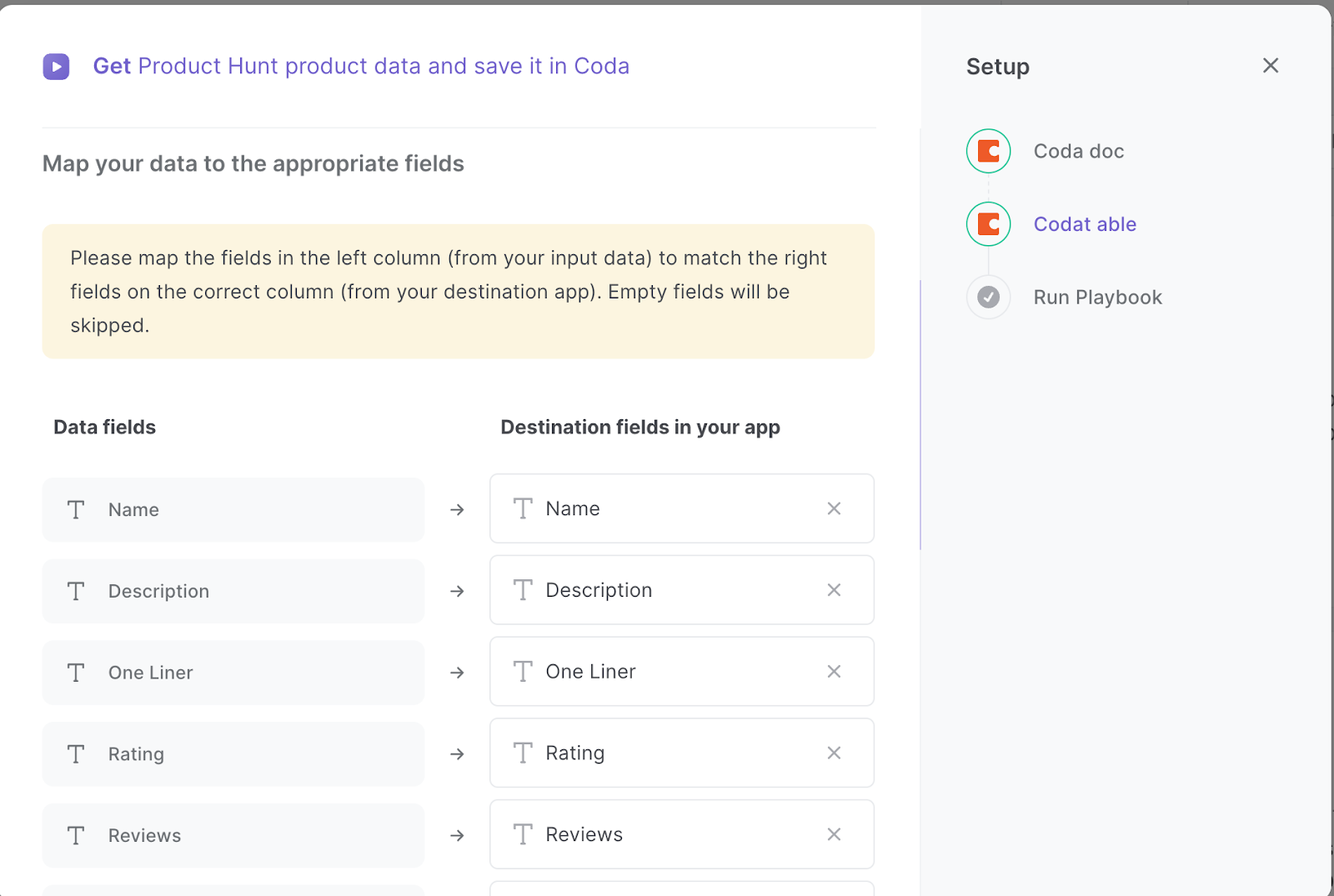Open the Name destination field dropdown

coord(682,508)
